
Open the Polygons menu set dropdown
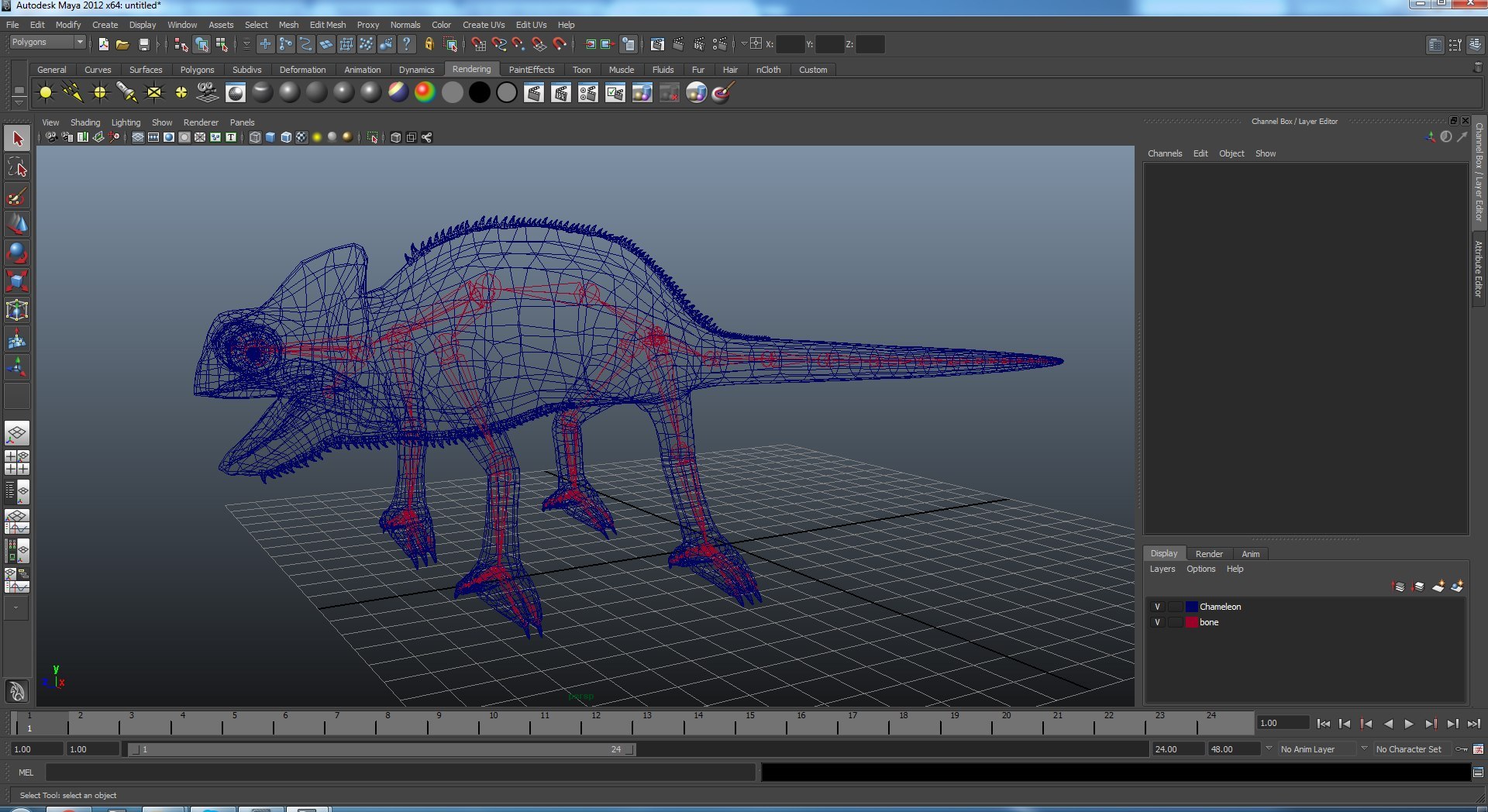pyautogui.click(x=47, y=43)
